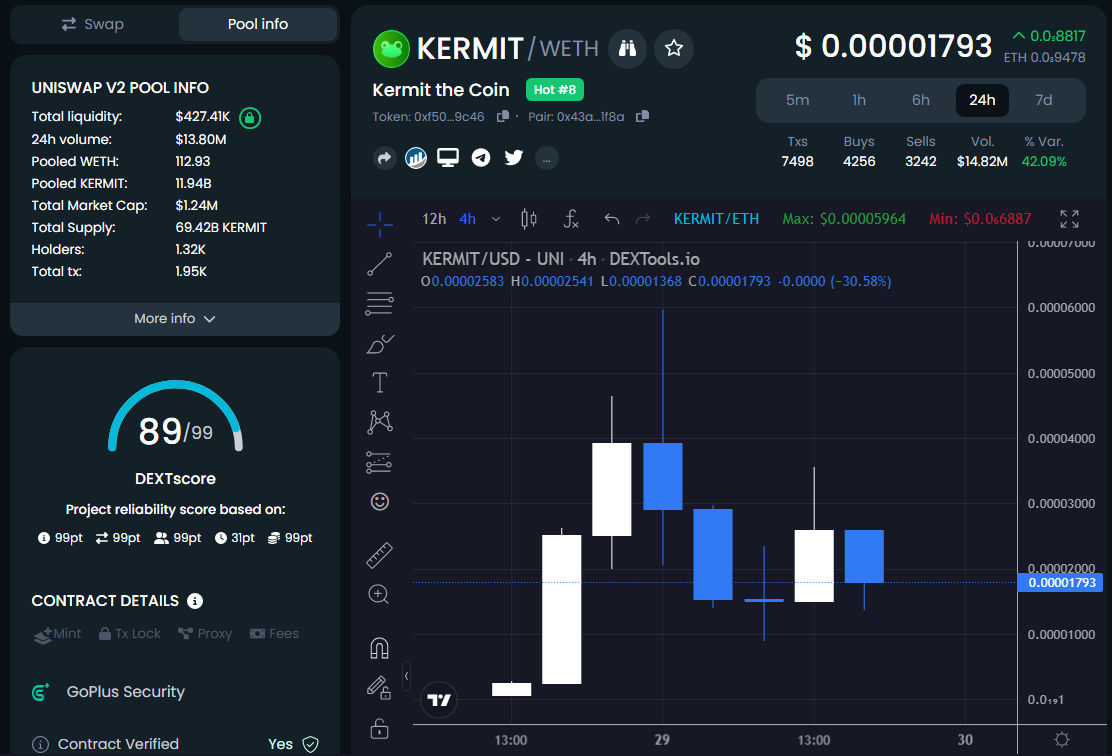
Task: Click the Proxy contract detail item
Action: pos(205,634)
